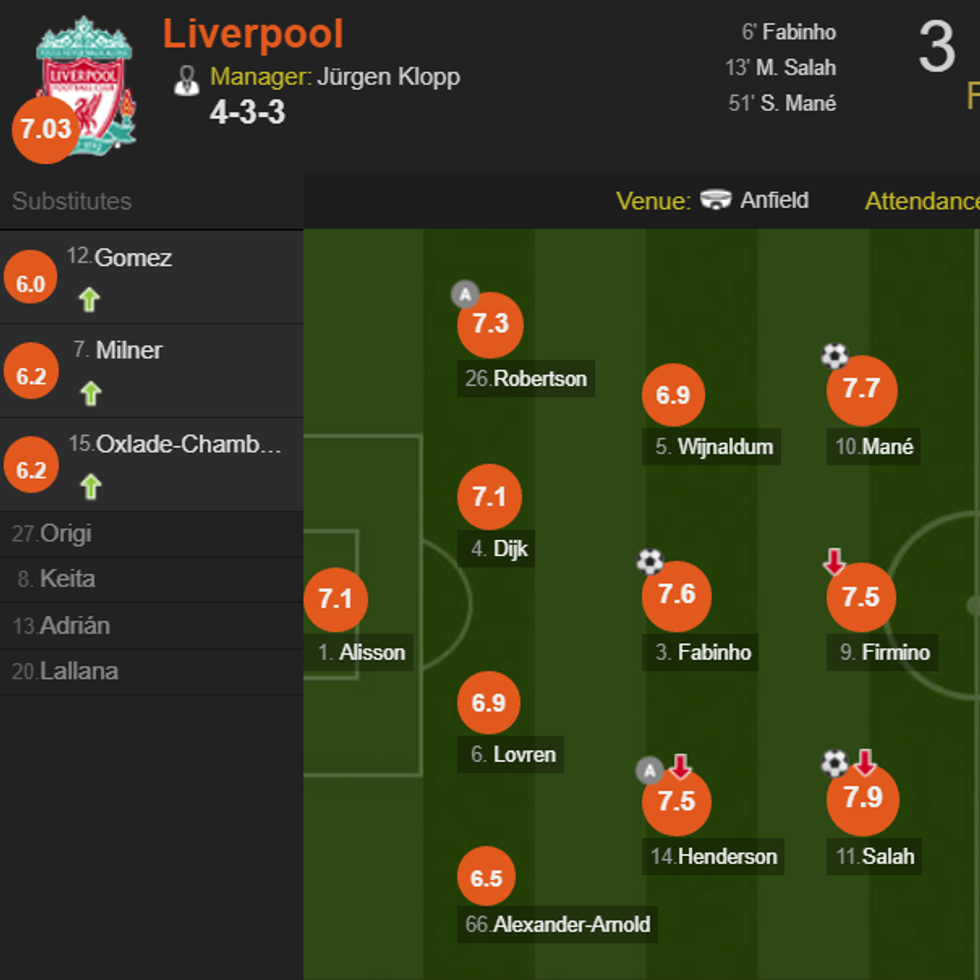This screenshot has height=980, width=980.
Task: Click the assist badge above Henderson's rating
Action: pos(649,770)
